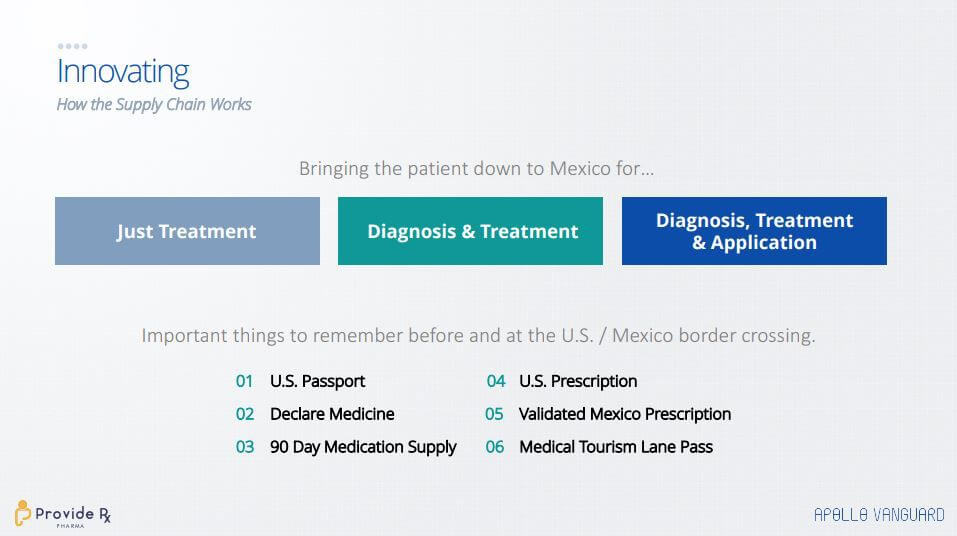Viewport: 957px width, 536px height.
Task: Click the Important things to remember sentence
Action: [478, 336]
